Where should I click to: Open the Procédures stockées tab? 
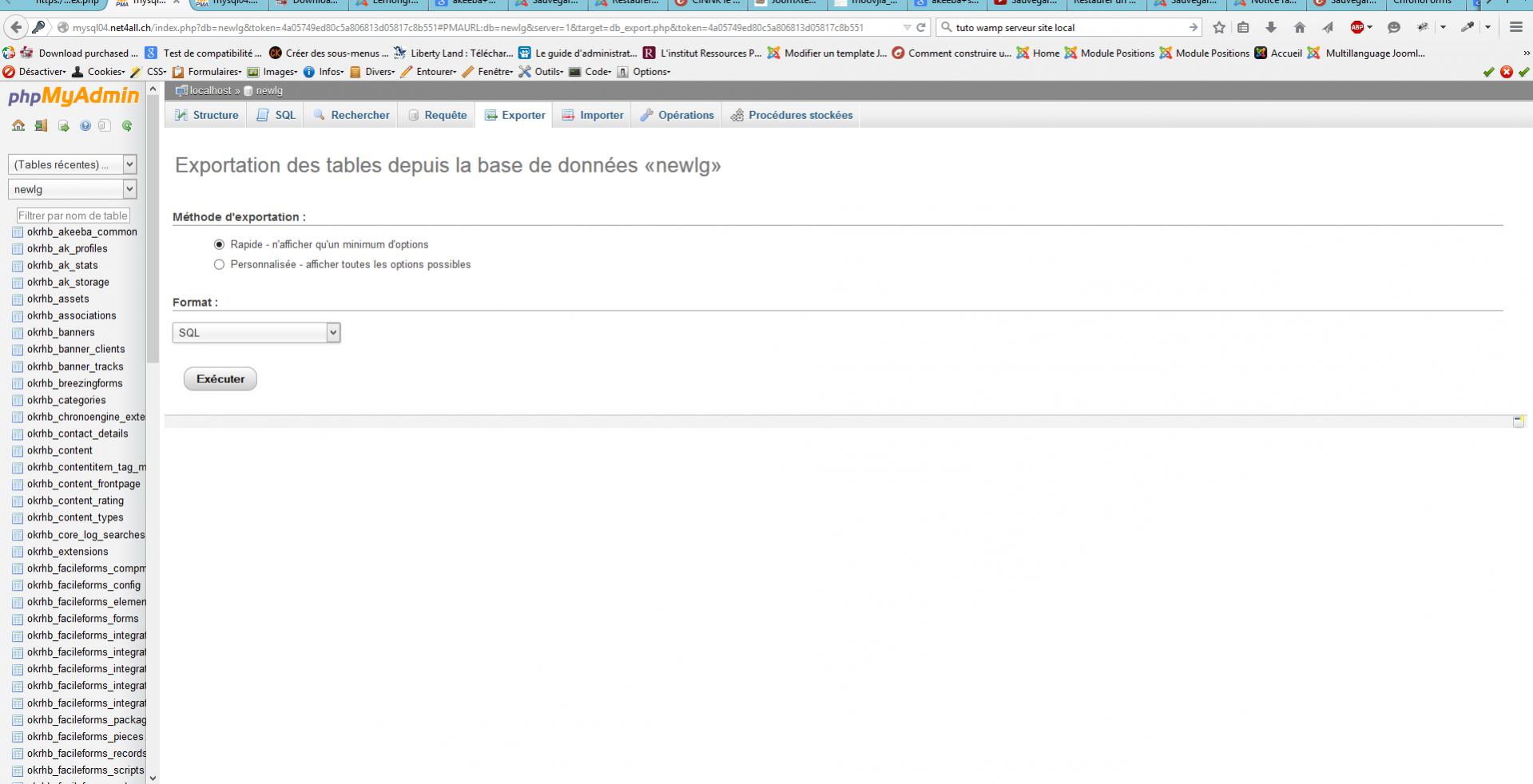(x=792, y=115)
